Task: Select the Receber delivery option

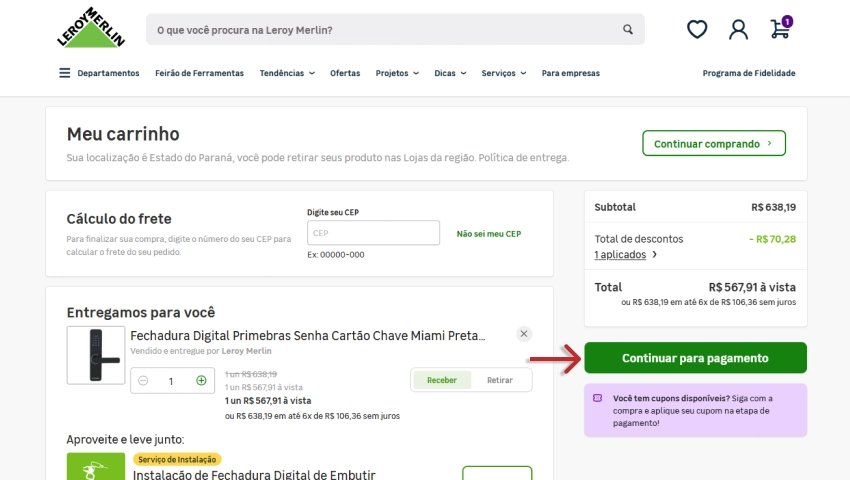Action: 442,380
